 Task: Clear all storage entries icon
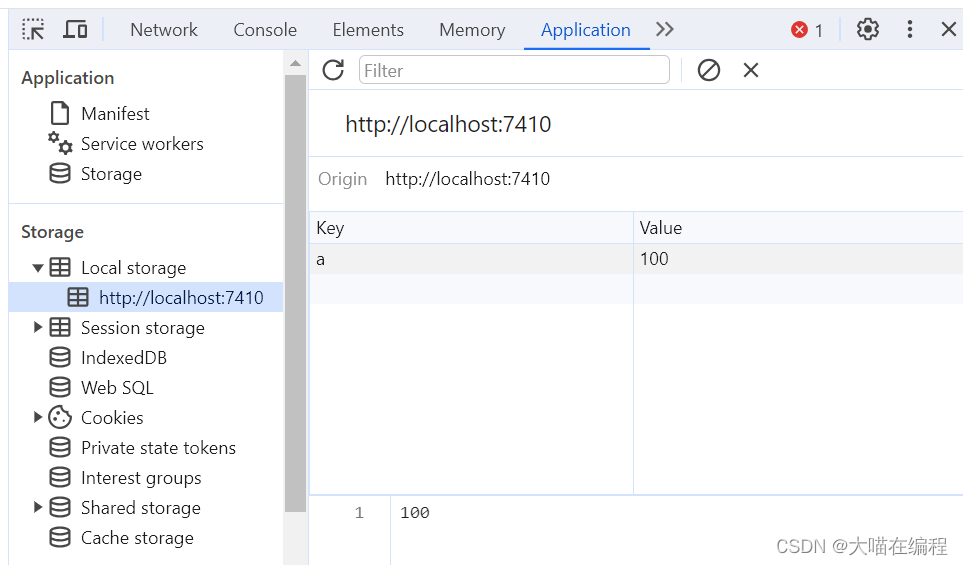click(708, 70)
